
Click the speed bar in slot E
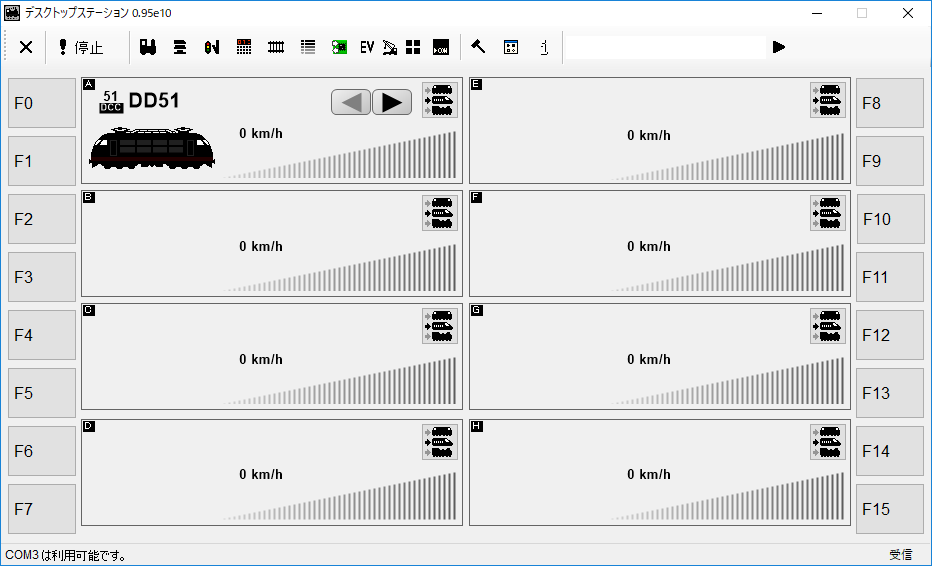(x=728, y=156)
